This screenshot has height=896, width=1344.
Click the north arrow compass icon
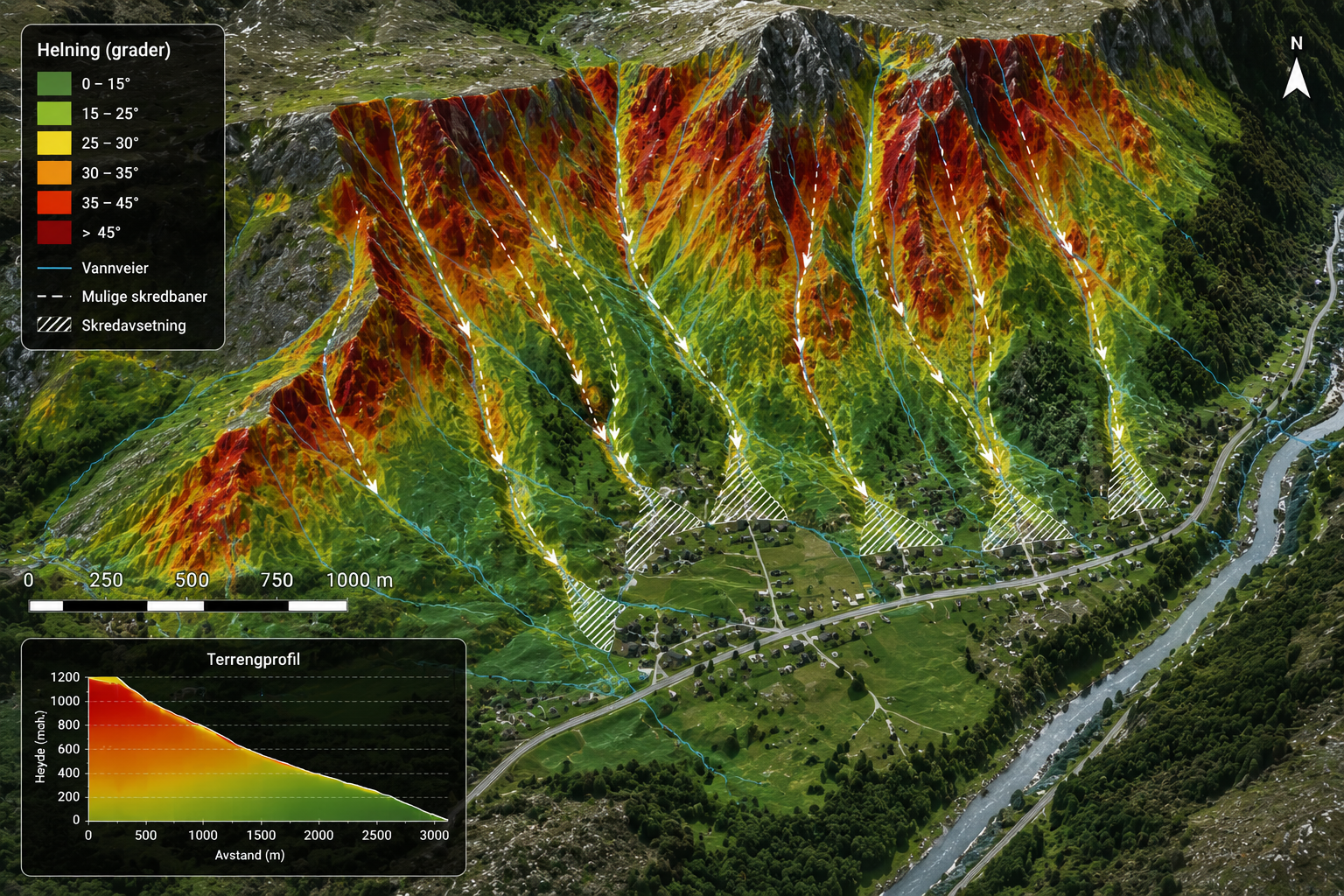[1296, 67]
